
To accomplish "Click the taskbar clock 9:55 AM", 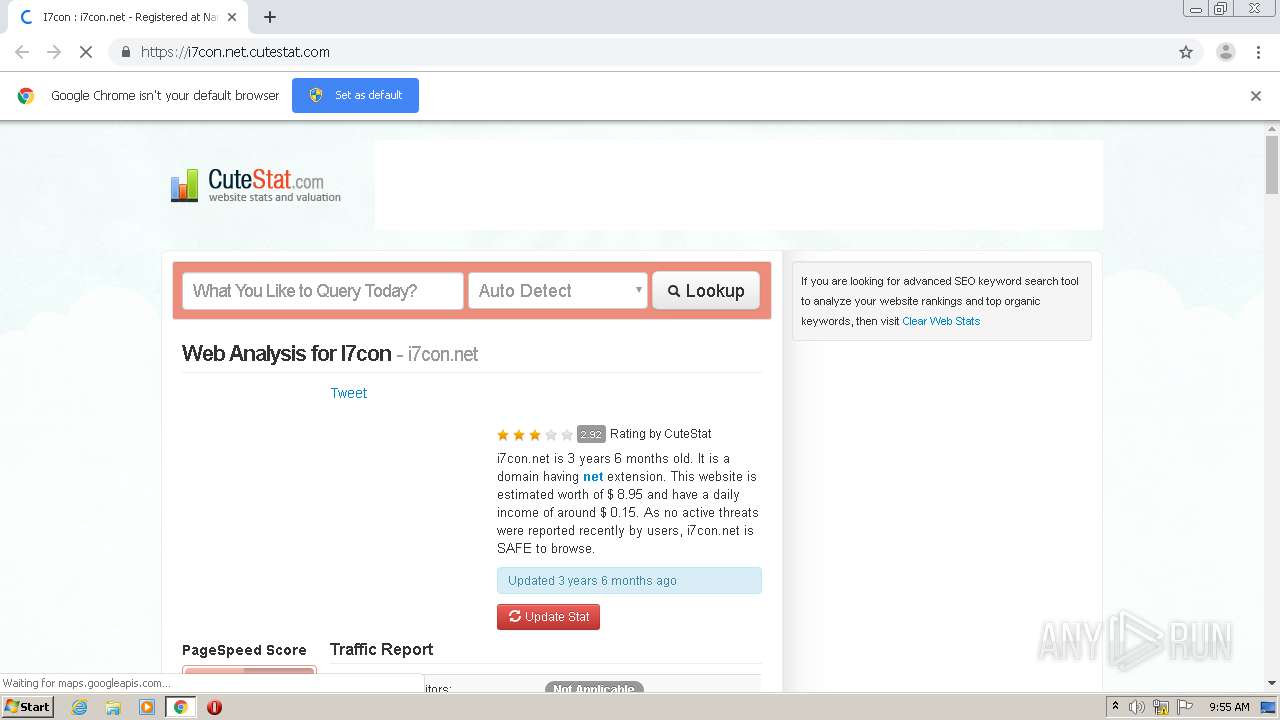I will click(1229, 707).
